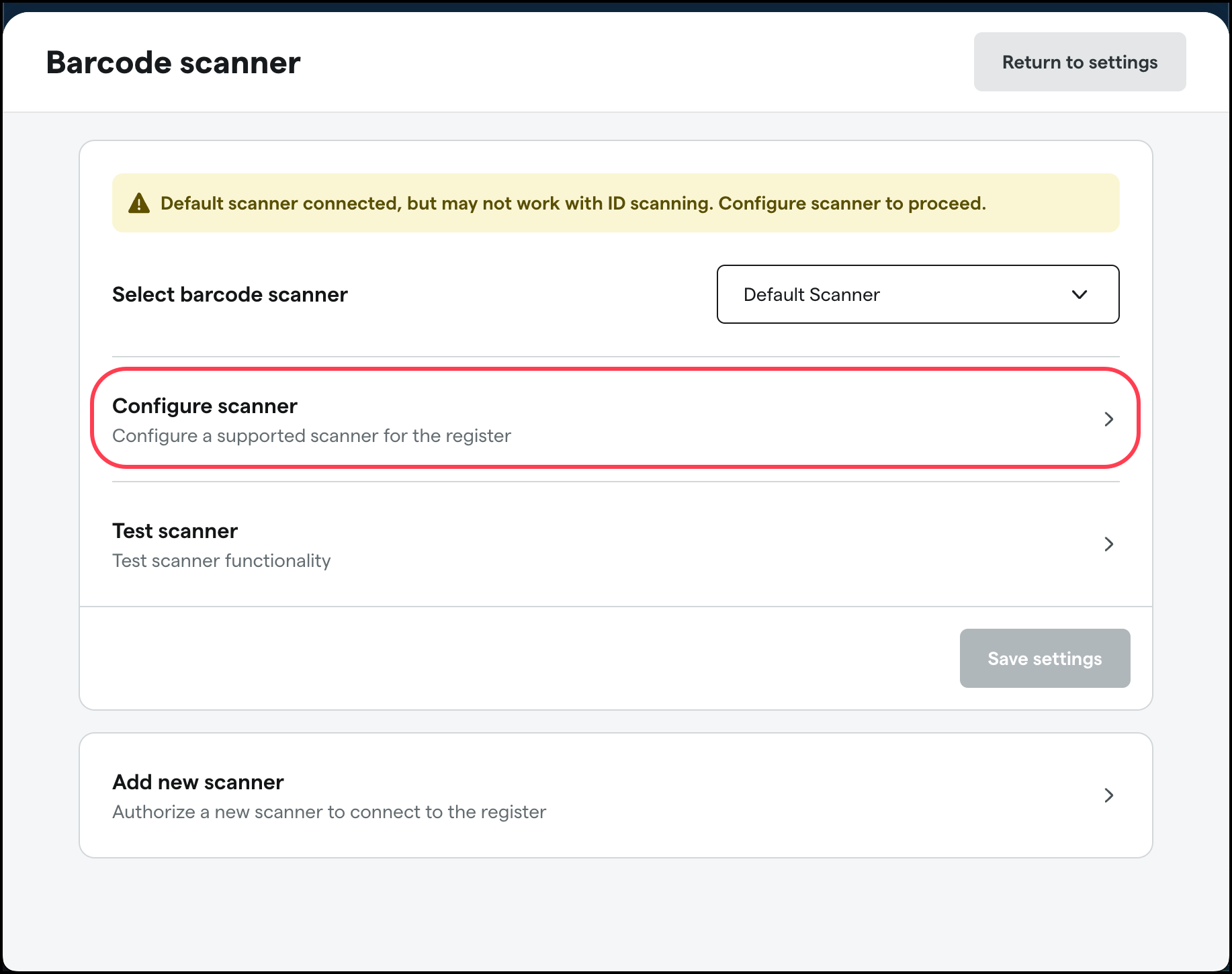Click the chevron on Configure scanner row
The image size is (1232, 974).
[x=1108, y=418]
